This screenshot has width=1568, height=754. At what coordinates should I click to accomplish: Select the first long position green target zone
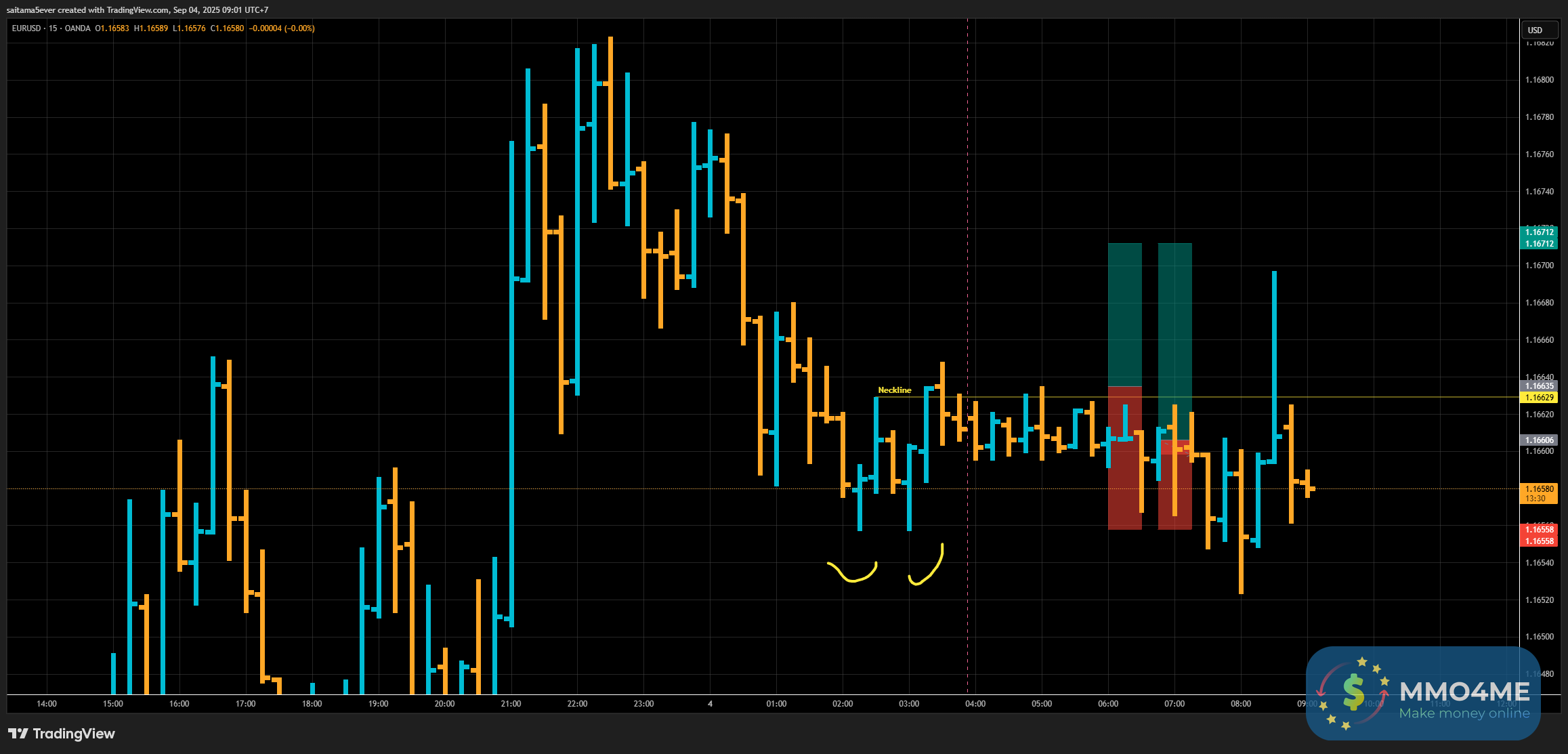click(1124, 314)
